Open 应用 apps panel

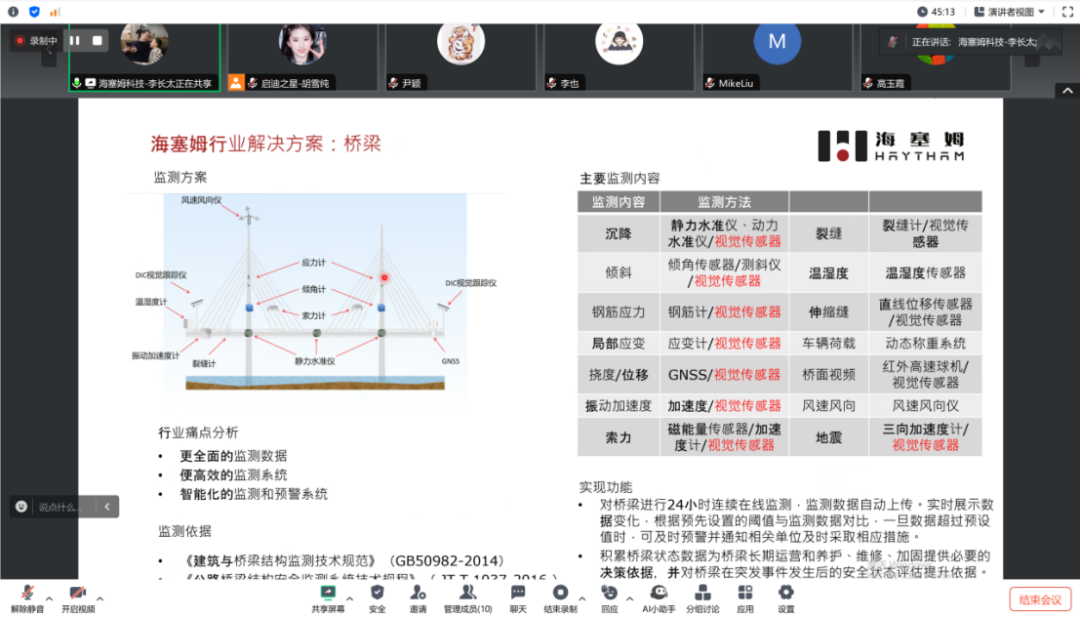745,599
